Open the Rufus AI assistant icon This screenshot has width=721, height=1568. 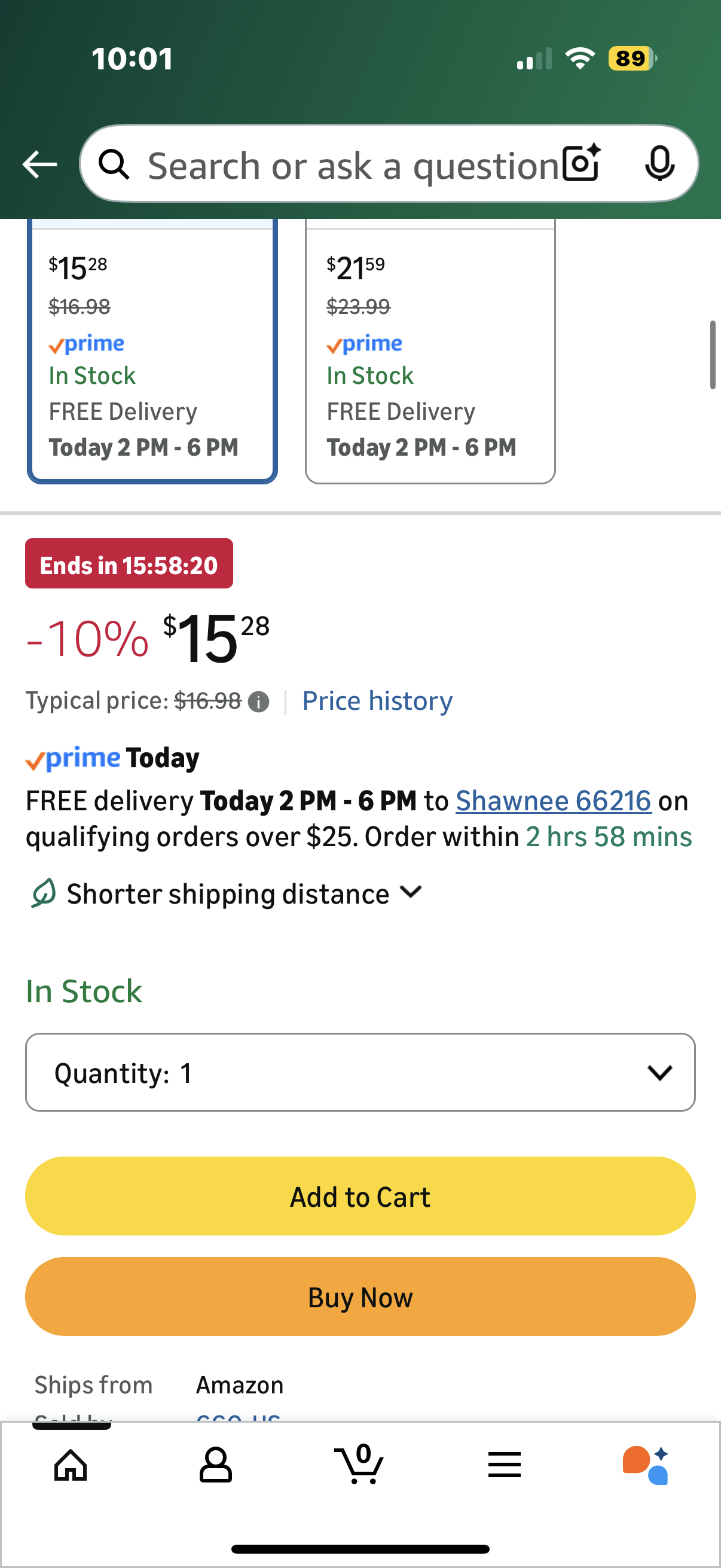tap(646, 1465)
